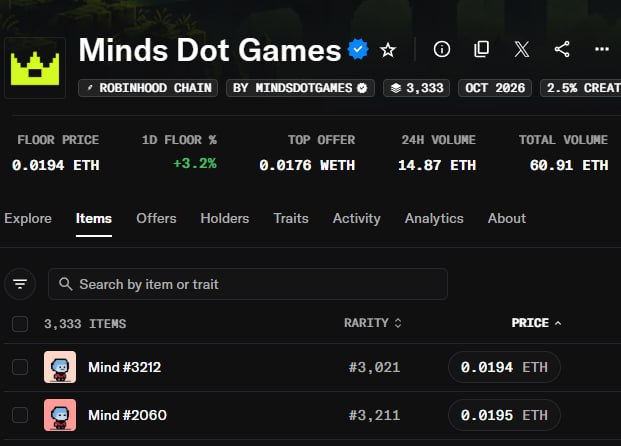621x446 pixels.
Task: Switch to the Activity tab
Action: pyautogui.click(x=357, y=219)
